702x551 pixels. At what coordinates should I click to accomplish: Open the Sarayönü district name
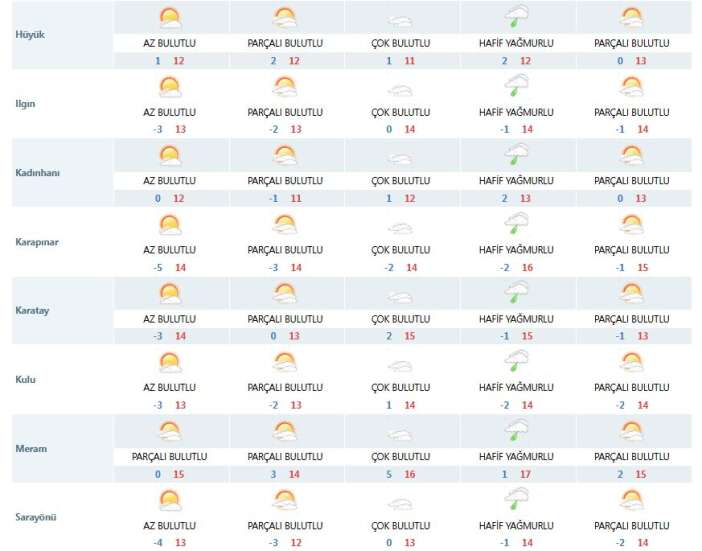point(37,517)
